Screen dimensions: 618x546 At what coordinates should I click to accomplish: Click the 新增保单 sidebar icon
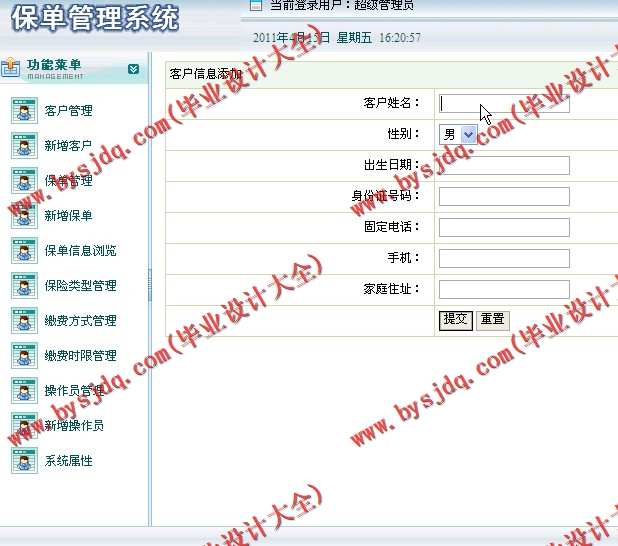[x=24, y=215]
